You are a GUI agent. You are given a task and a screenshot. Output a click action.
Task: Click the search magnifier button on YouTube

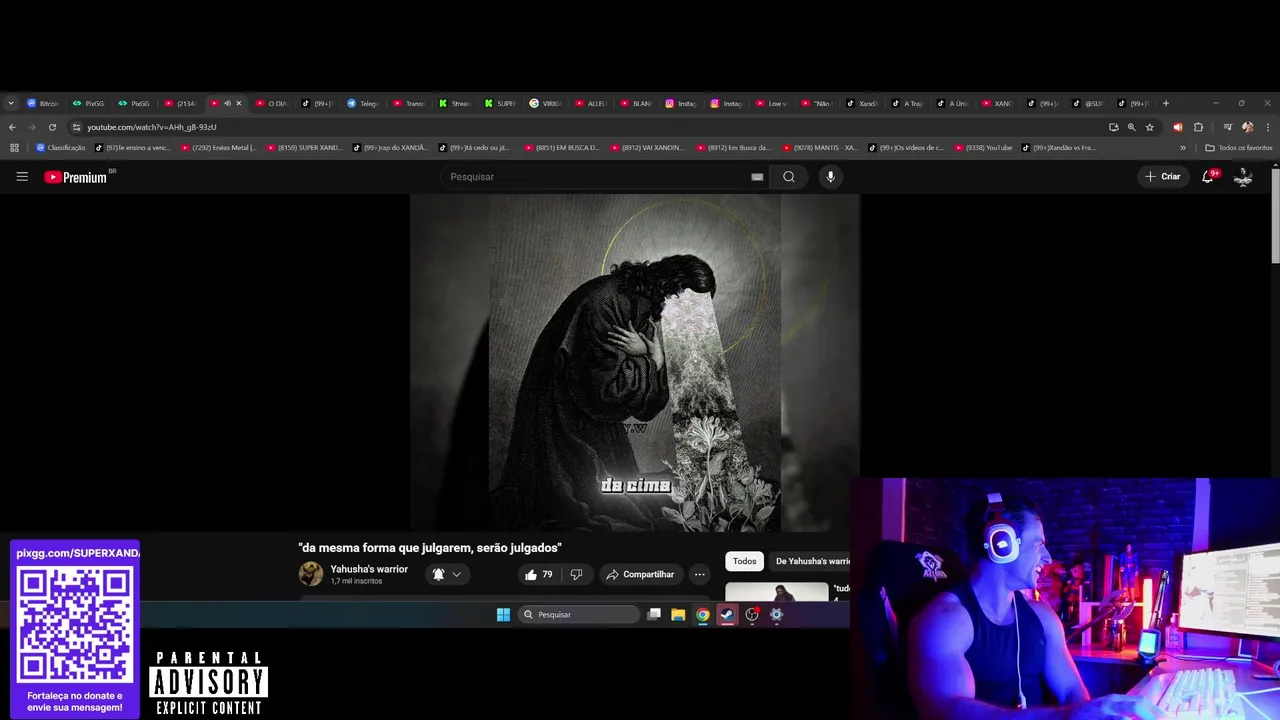click(789, 177)
